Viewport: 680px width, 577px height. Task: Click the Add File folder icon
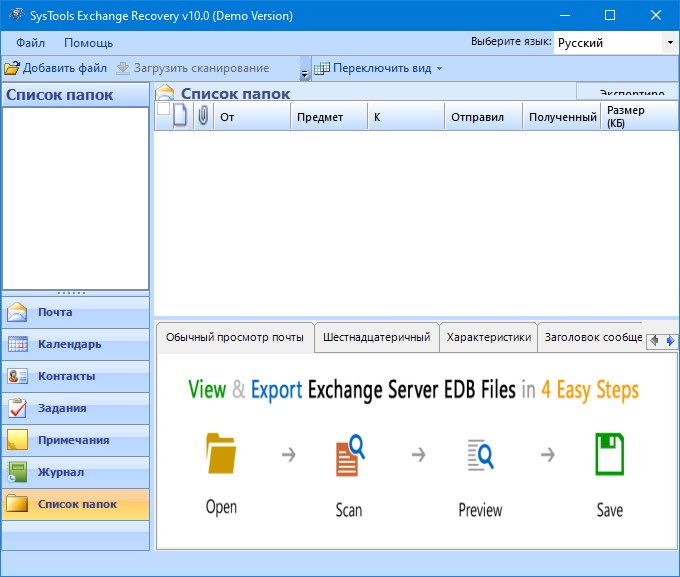12,68
